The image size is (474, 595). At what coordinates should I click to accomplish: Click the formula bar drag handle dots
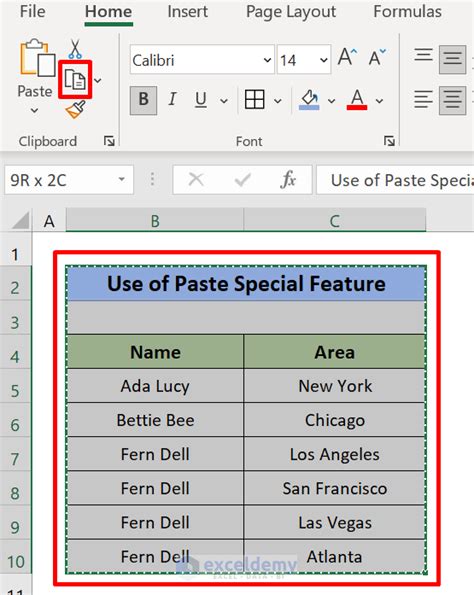click(152, 179)
